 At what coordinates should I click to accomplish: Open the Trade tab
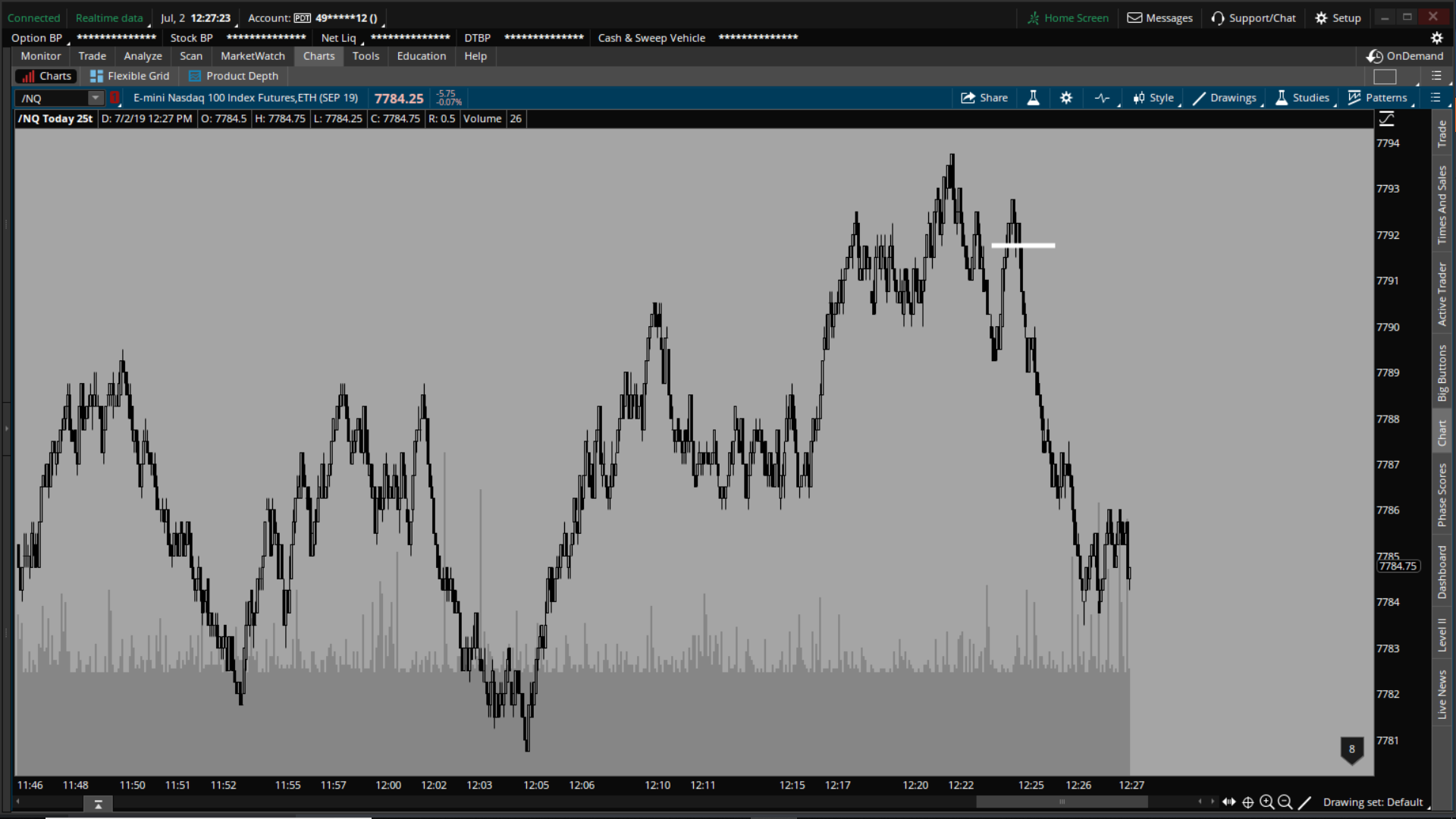pyautogui.click(x=93, y=56)
